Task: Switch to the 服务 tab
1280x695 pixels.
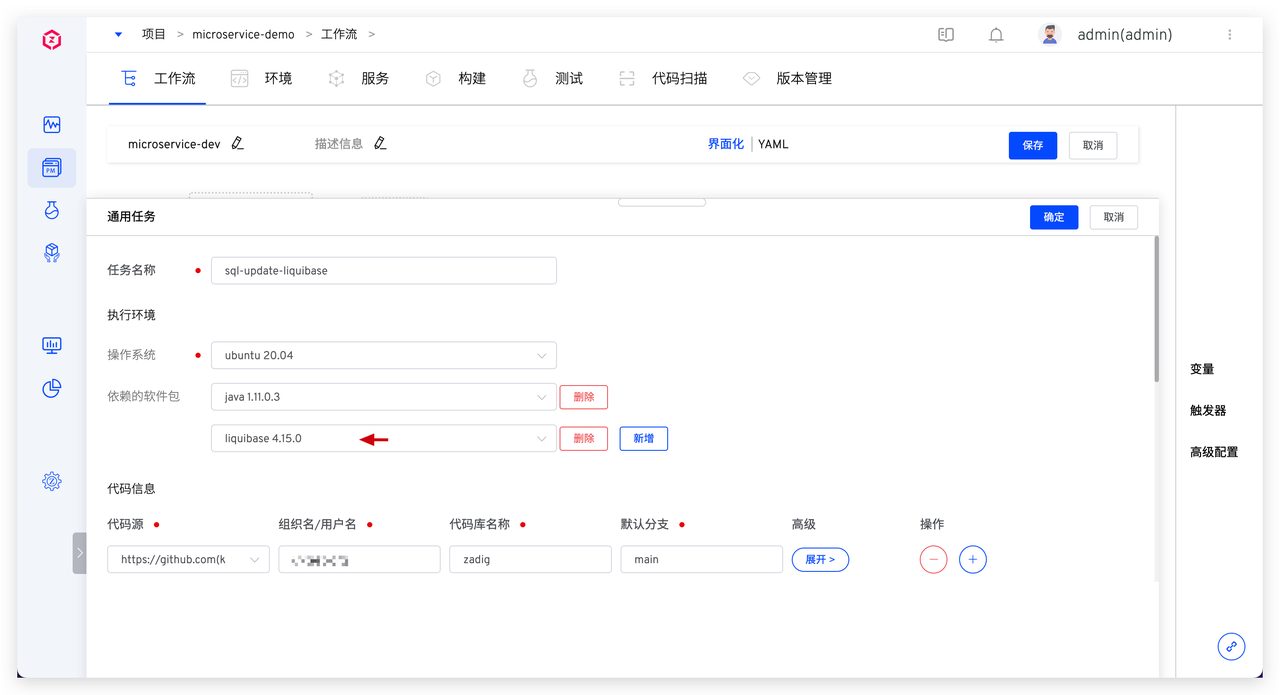Action: pyautogui.click(x=358, y=78)
